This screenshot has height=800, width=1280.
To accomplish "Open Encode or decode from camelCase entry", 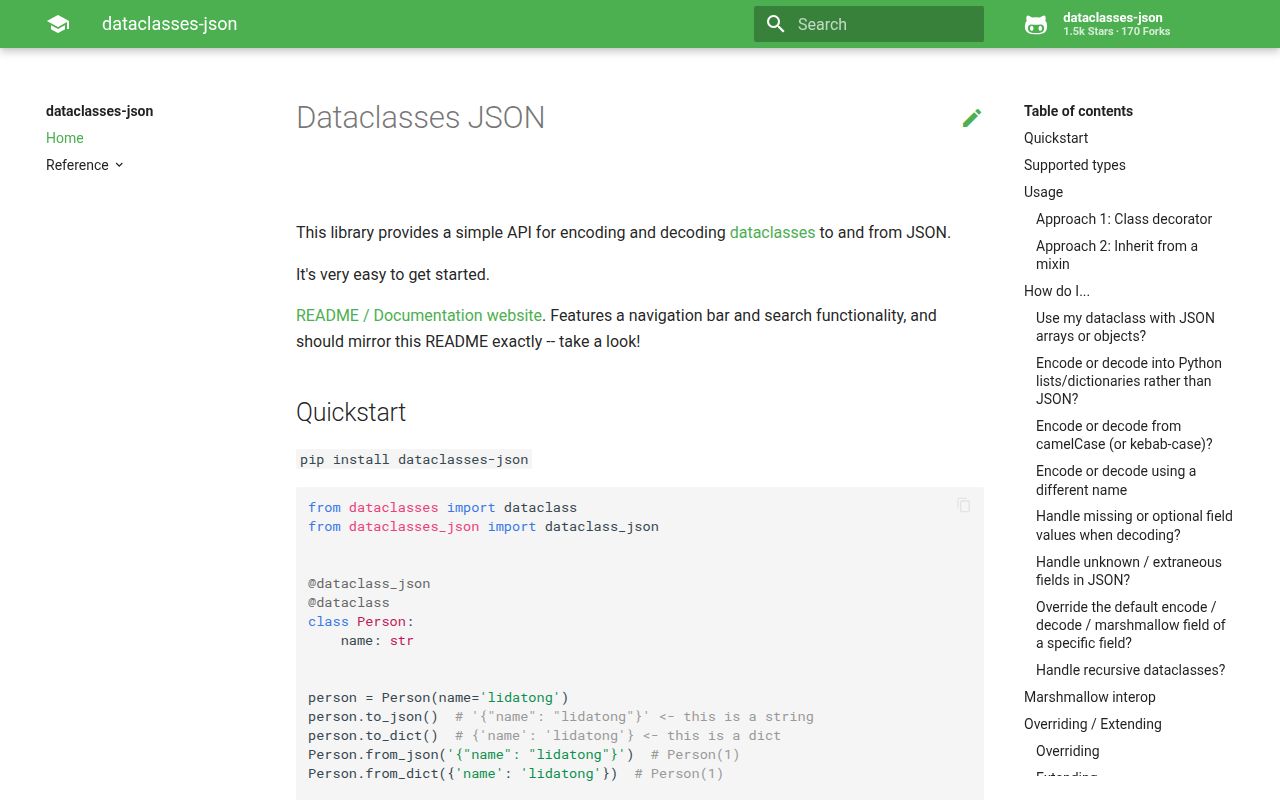I will coord(1124,435).
